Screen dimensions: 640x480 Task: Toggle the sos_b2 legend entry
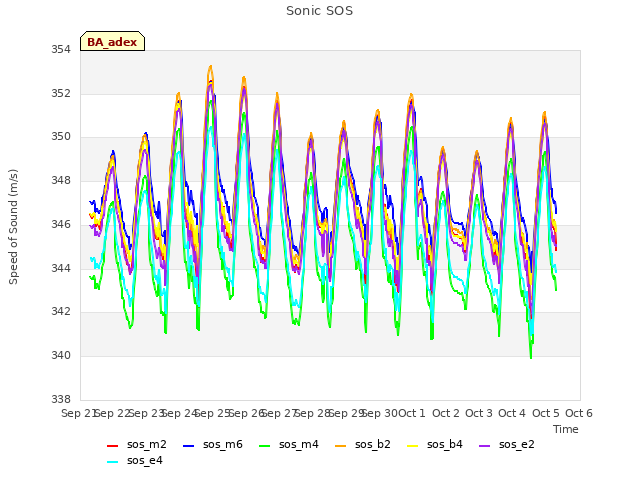(x=362, y=444)
